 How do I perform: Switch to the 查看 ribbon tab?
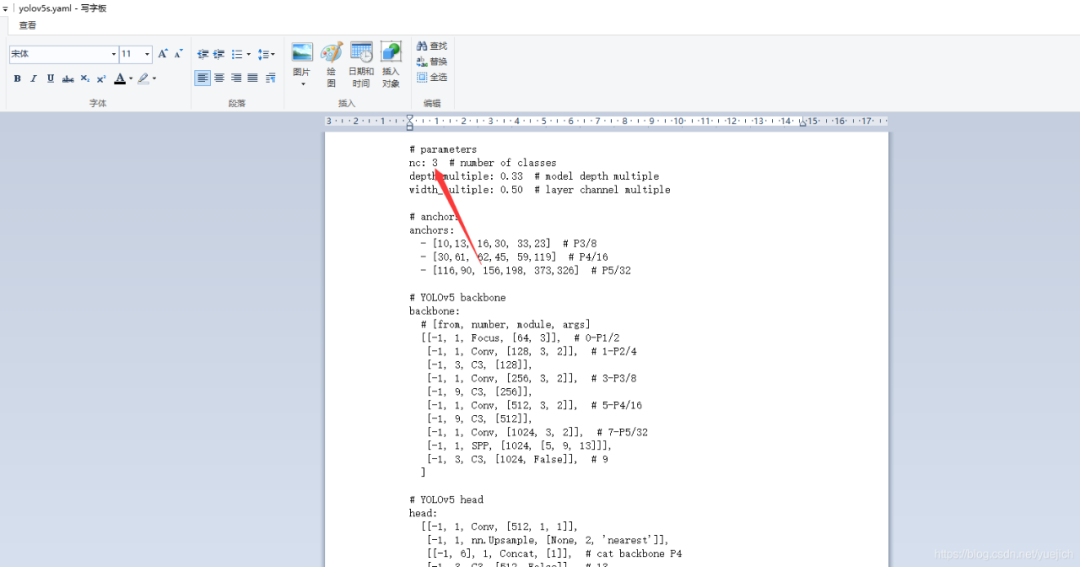click(28, 25)
